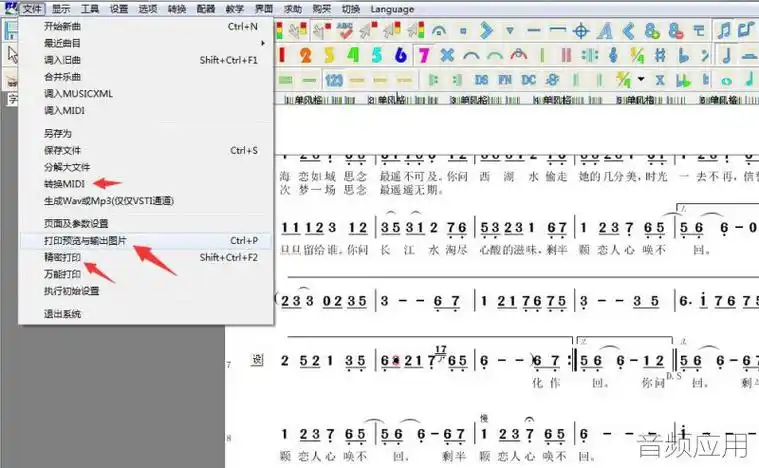Viewport: 759px width, 468px height.
Task: Open the 工具 menu in menu bar
Action: [x=90, y=8]
